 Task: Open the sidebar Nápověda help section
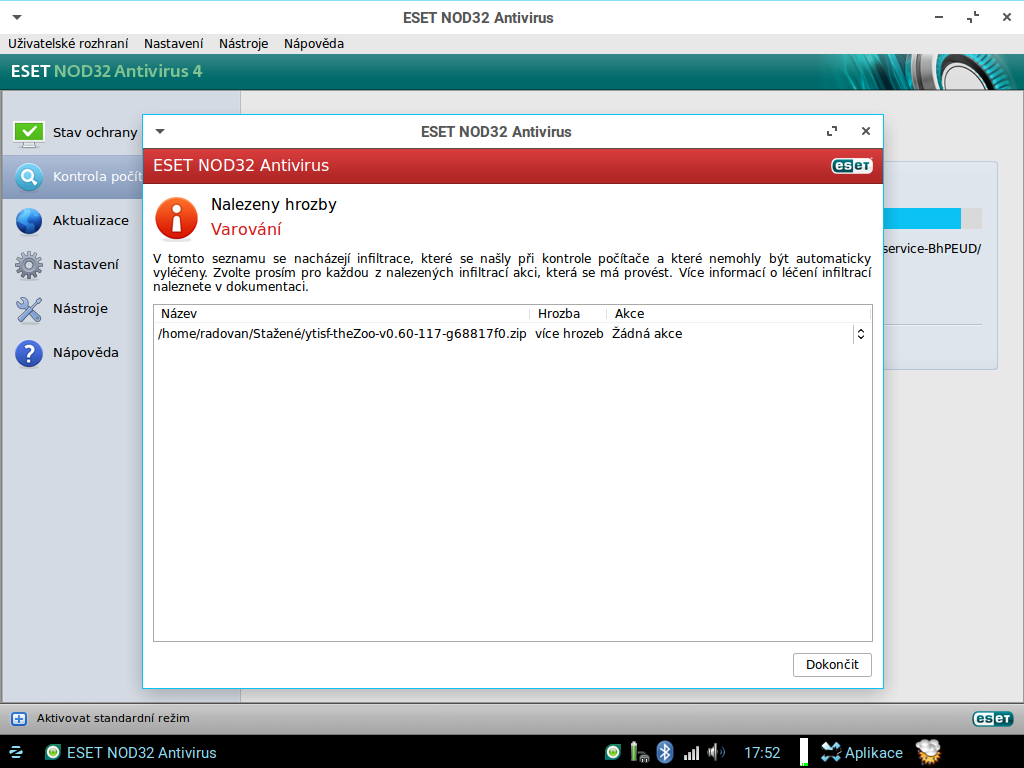[x=67, y=353]
